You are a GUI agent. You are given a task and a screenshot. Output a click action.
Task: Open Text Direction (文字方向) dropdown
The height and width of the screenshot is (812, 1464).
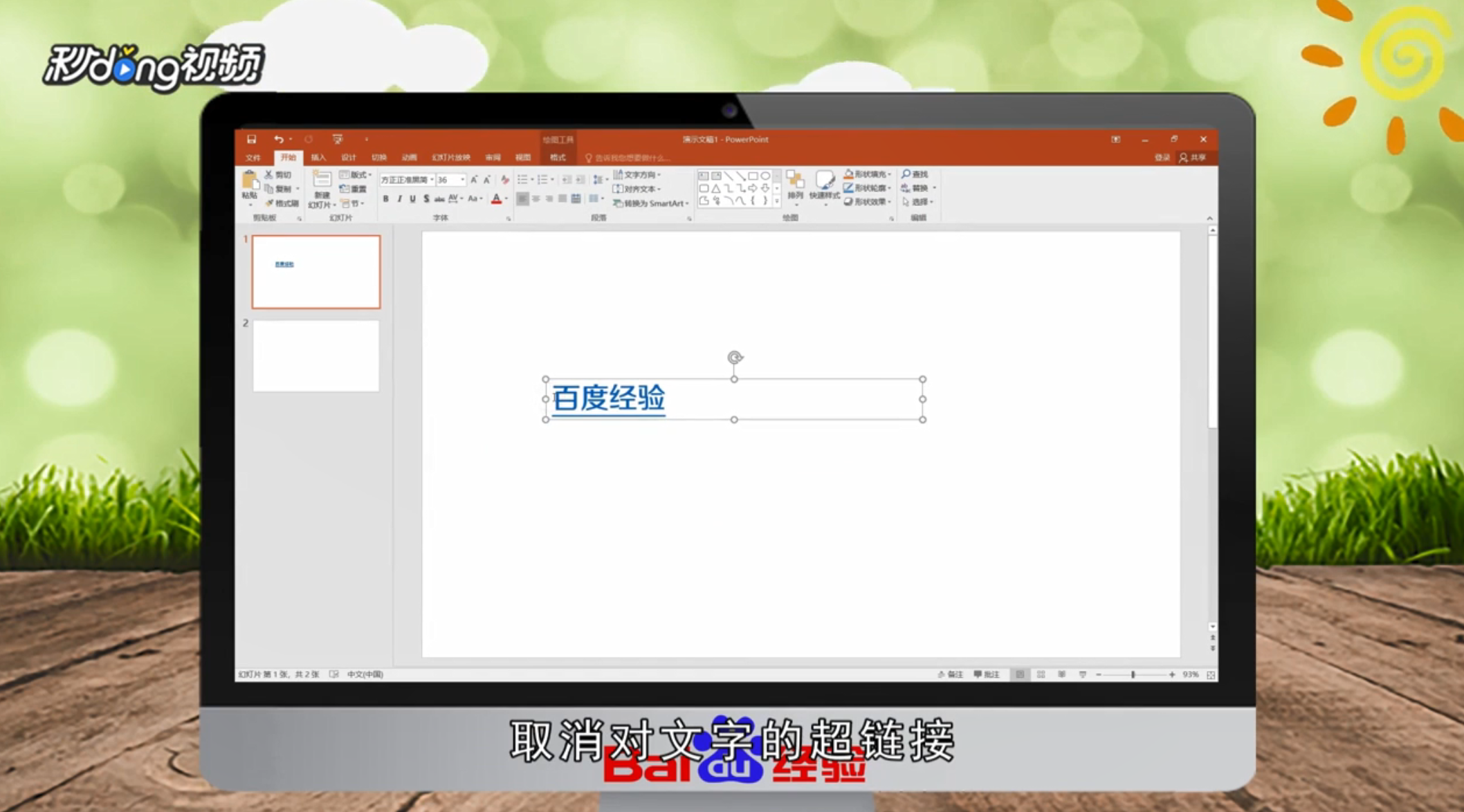click(x=637, y=175)
